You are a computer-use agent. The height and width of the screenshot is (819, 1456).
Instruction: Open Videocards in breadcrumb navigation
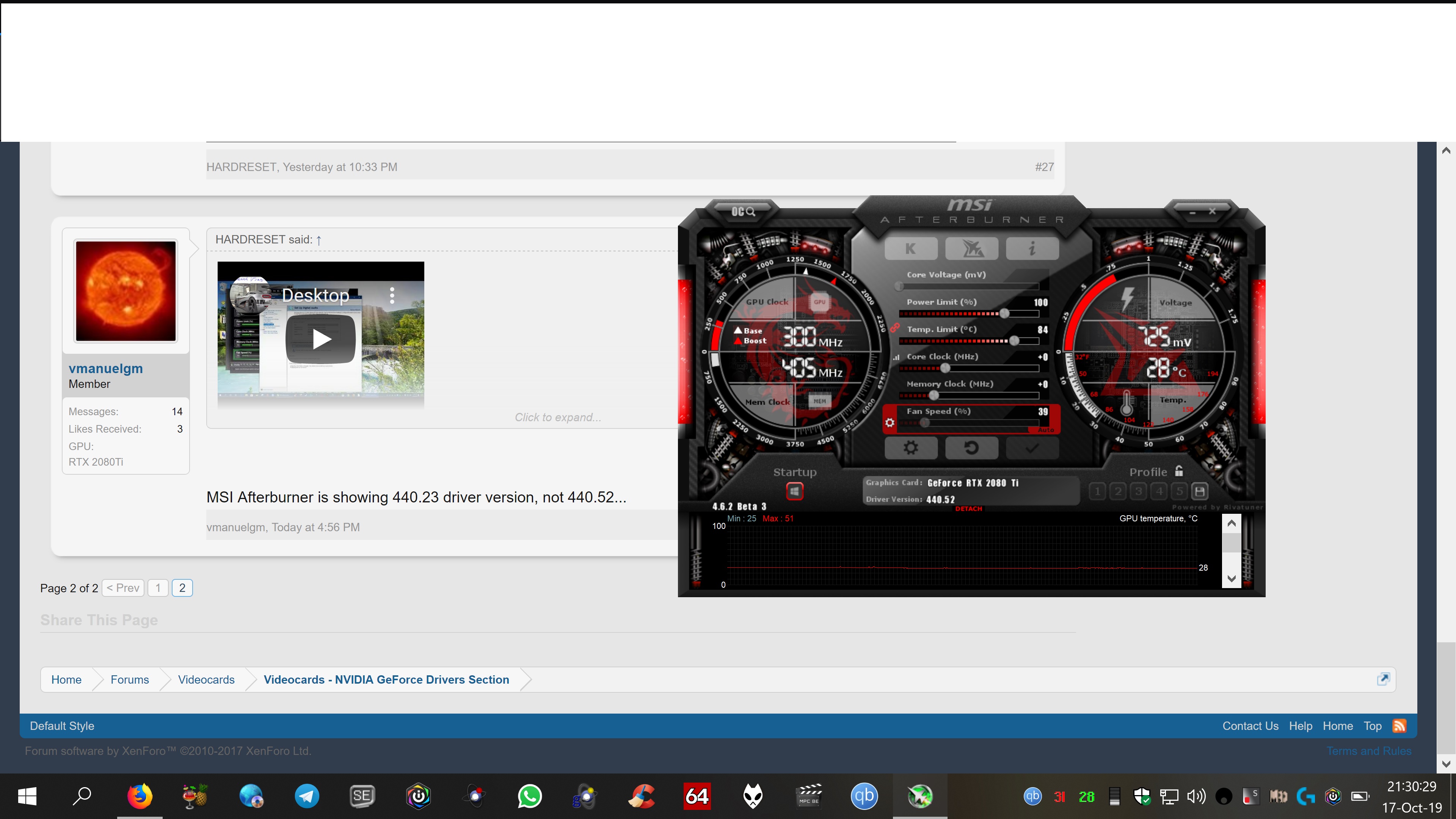point(206,679)
